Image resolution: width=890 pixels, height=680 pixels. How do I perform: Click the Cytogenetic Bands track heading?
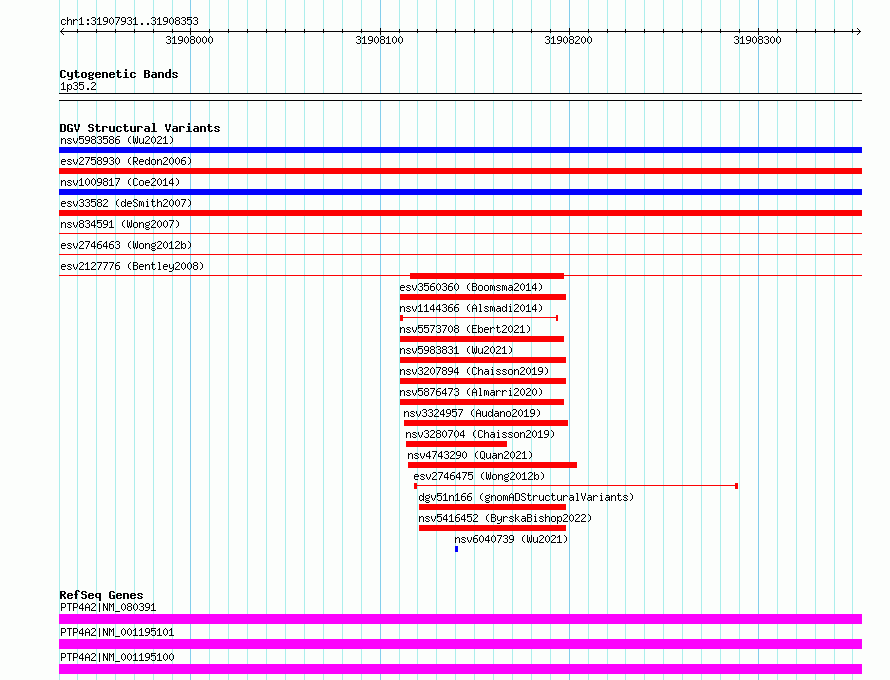(119, 74)
